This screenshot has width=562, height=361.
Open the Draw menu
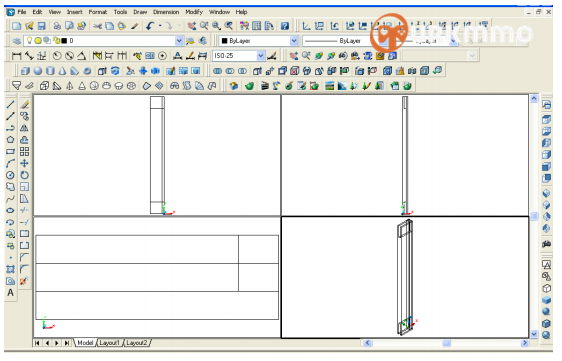click(x=140, y=12)
